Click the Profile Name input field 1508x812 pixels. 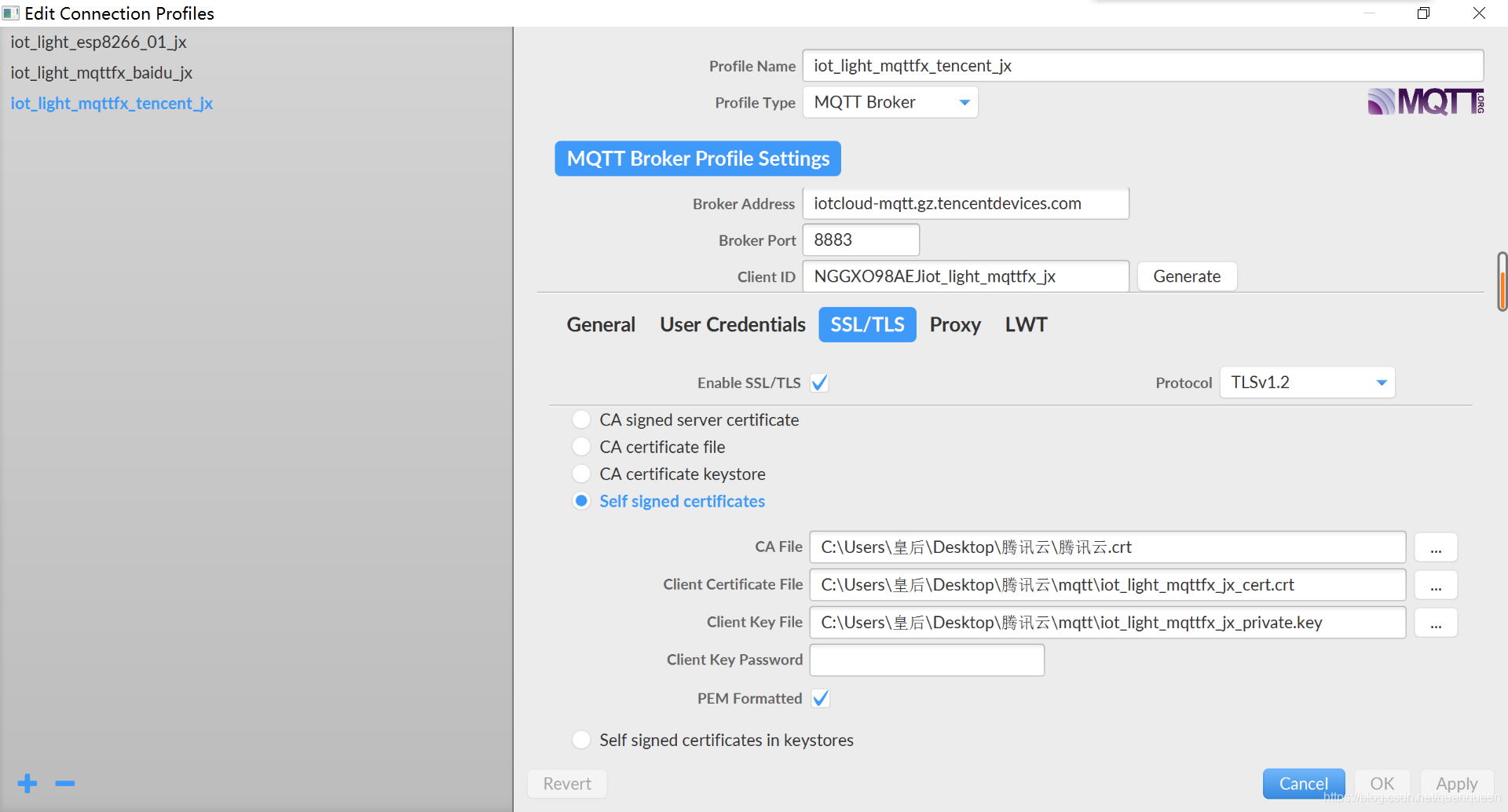[x=1143, y=66]
